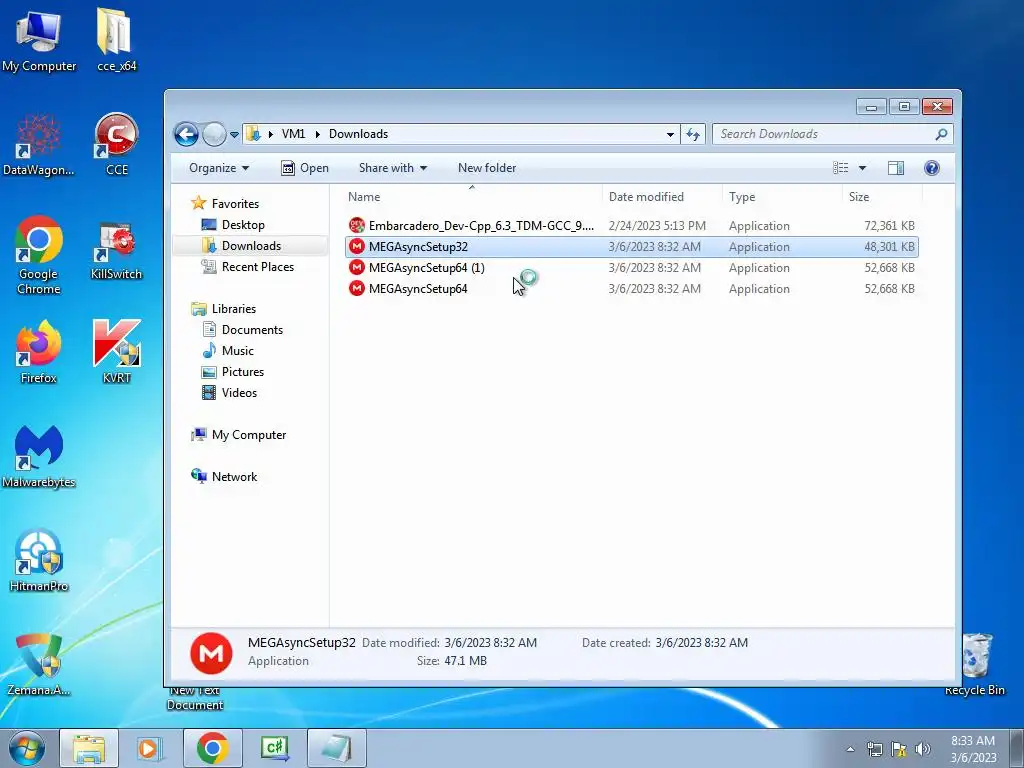Click the Open toolbar button
This screenshot has height=768, width=1024.
click(x=305, y=168)
